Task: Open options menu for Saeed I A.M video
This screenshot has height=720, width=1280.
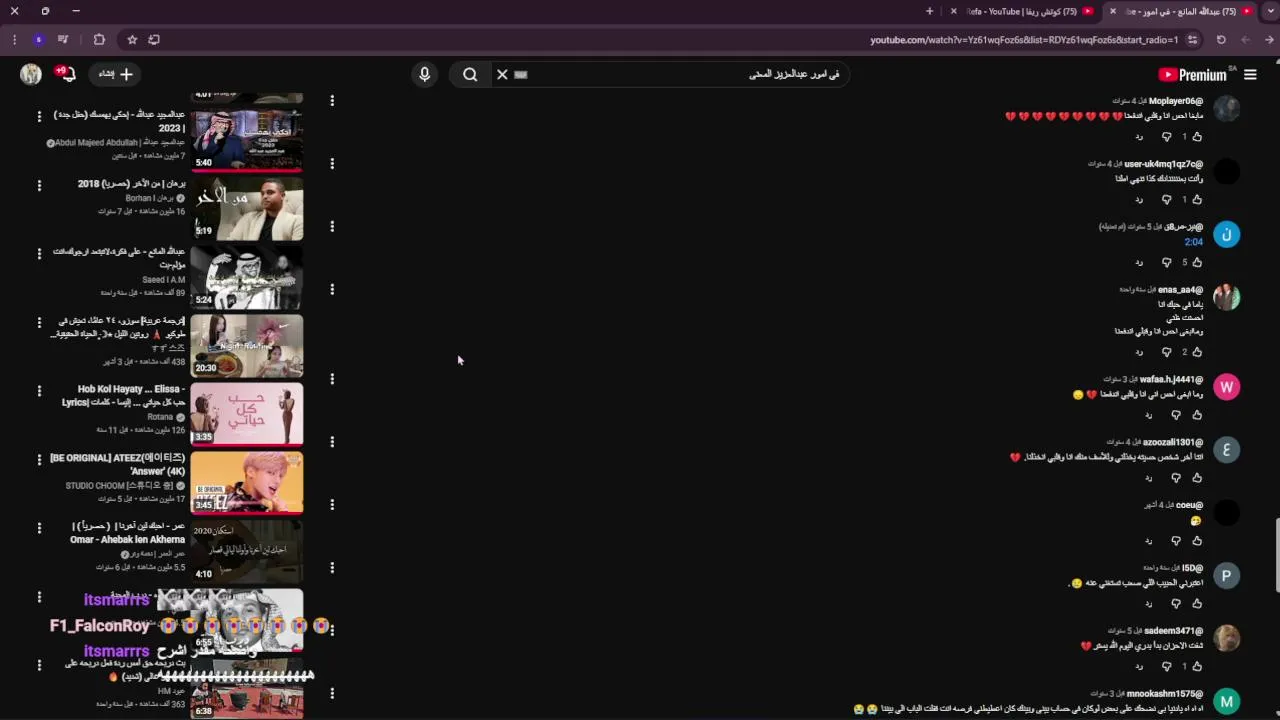Action: [39, 253]
